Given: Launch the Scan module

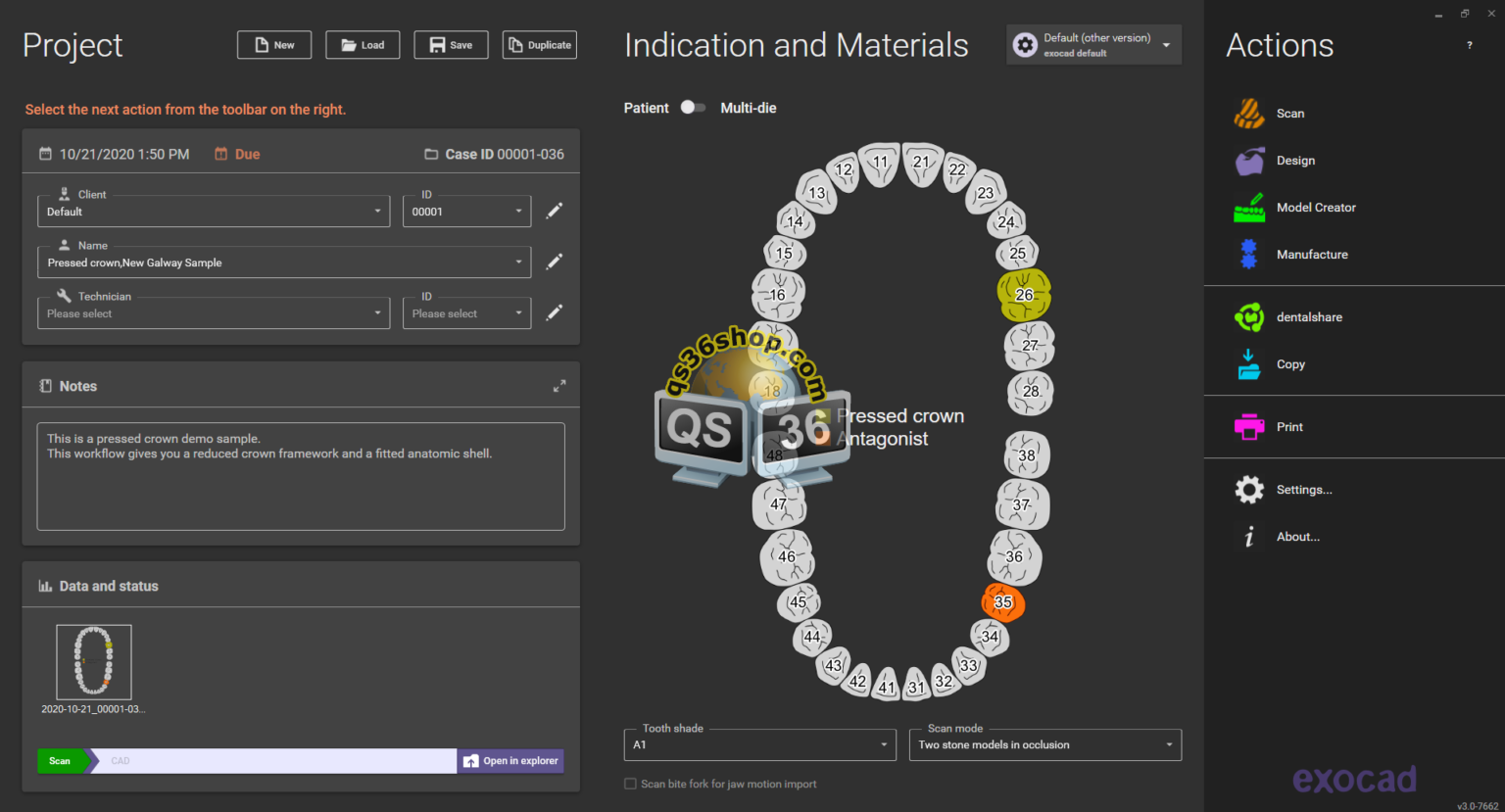Looking at the screenshot, I should pos(1289,113).
